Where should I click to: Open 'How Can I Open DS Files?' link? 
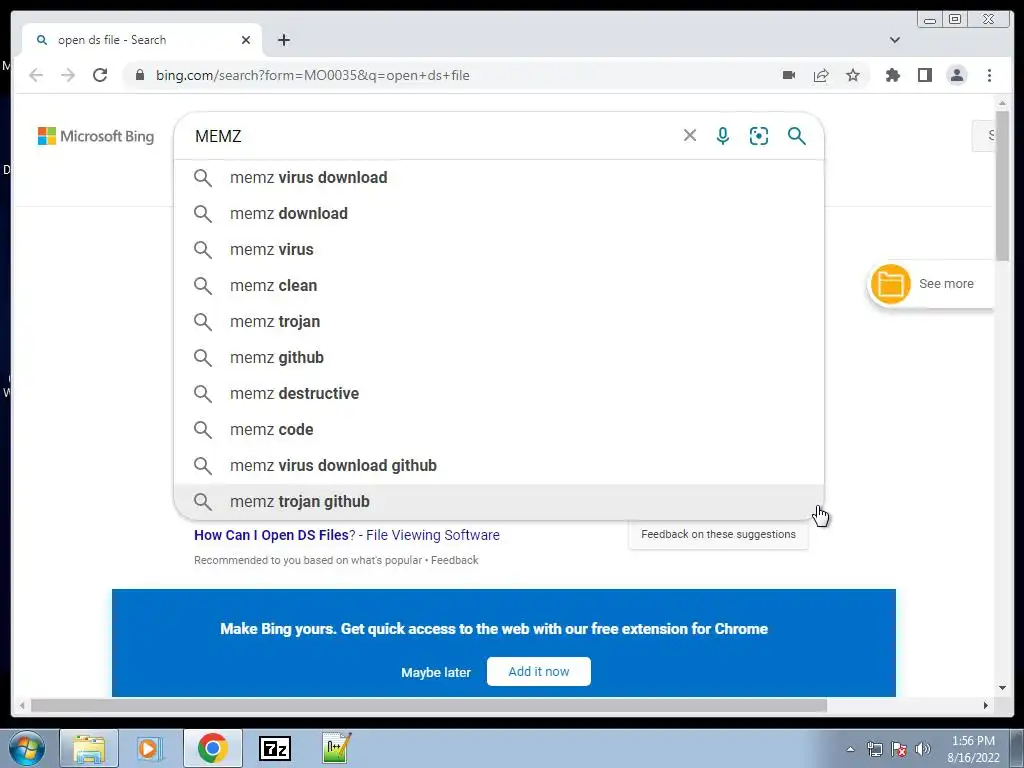point(347,535)
